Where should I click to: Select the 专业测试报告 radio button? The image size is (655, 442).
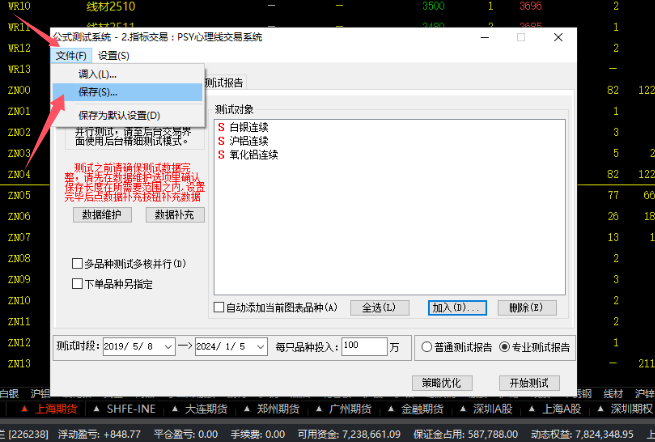tap(504, 347)
